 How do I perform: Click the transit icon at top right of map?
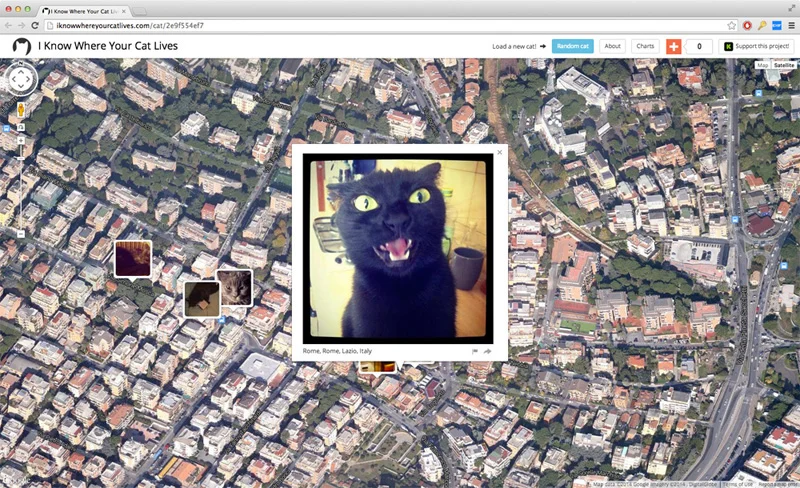tap(759, 93)
